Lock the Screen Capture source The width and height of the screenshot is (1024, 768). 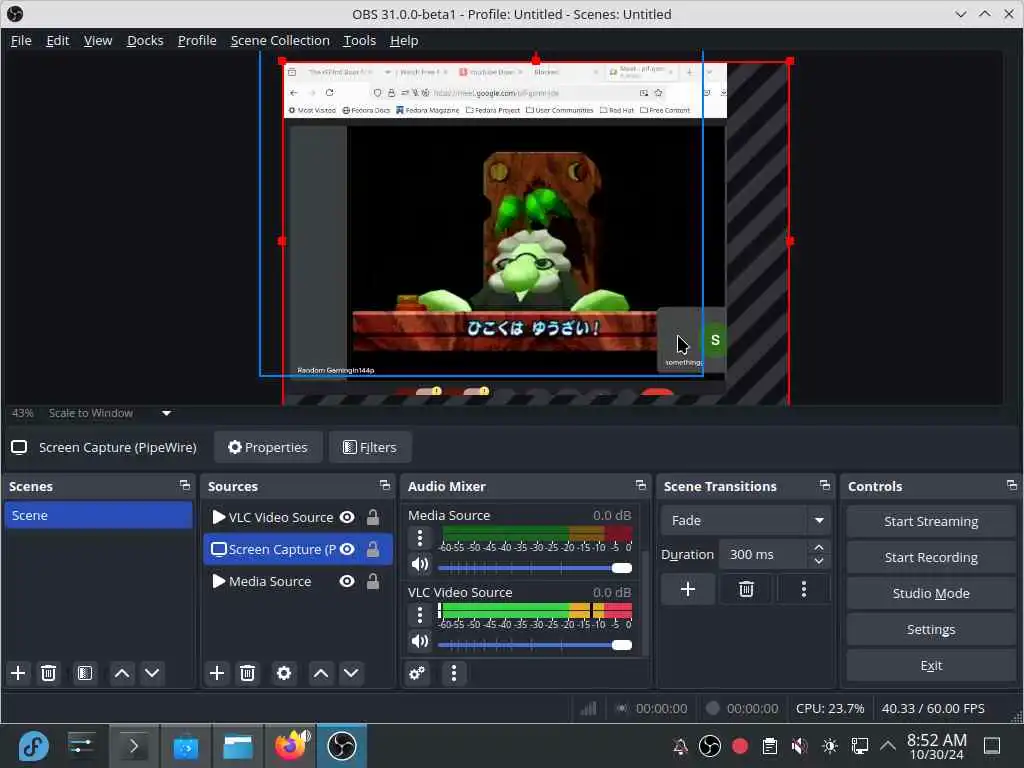[373, 549]
